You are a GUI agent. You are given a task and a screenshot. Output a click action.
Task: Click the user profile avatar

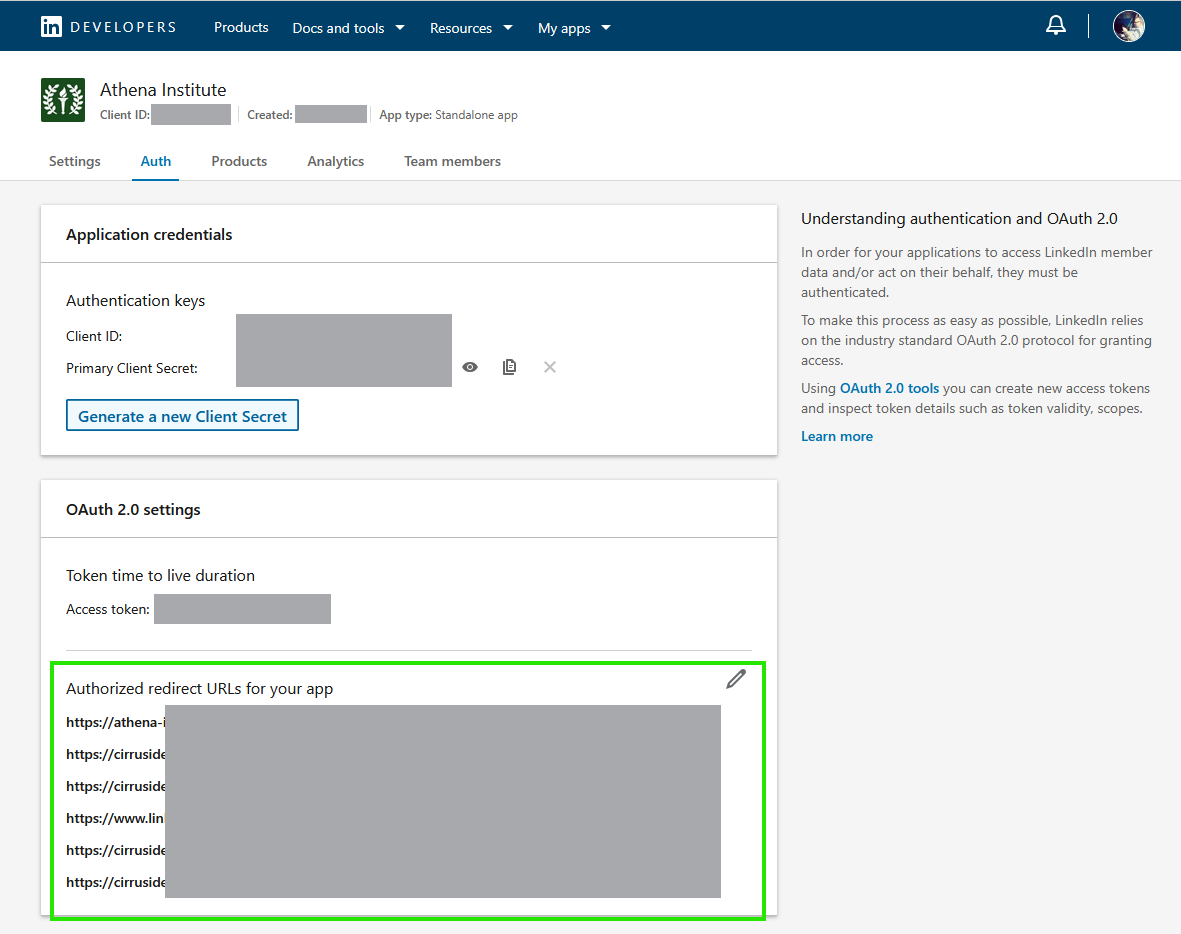tap(1128, 26)
